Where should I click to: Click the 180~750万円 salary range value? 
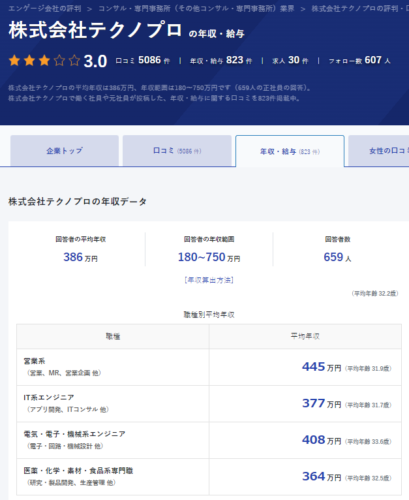pyautogui.click(x=209, y=257)
